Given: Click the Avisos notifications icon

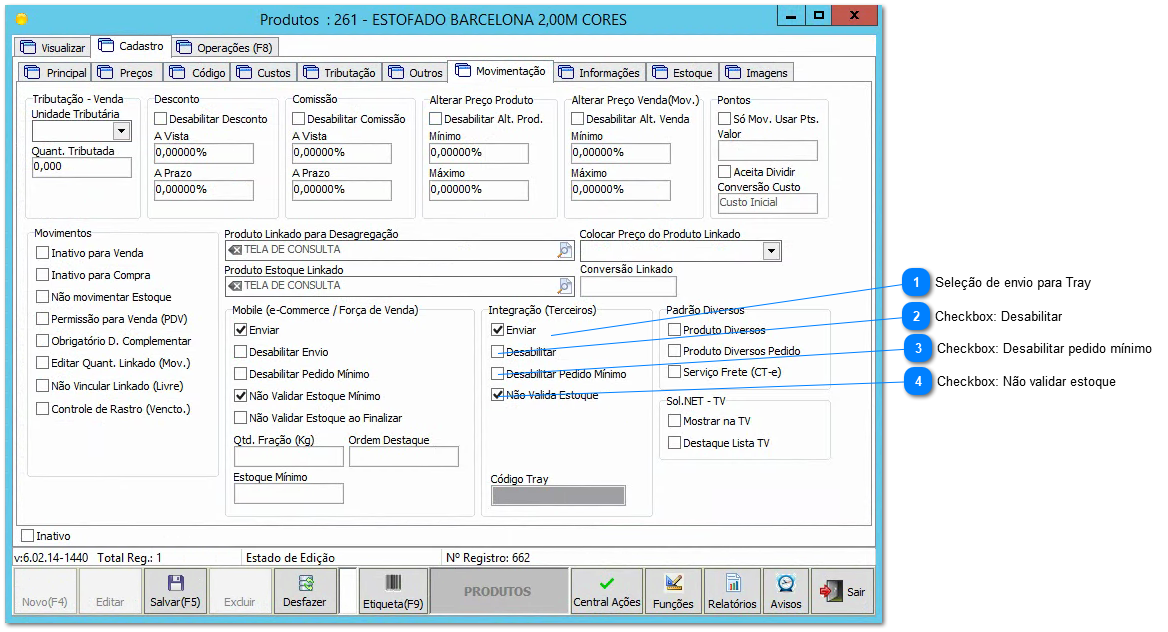Looking at the screenshot, I should 786,590.
